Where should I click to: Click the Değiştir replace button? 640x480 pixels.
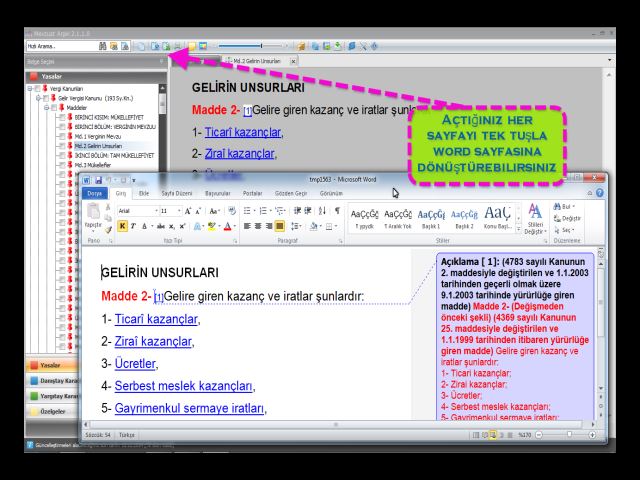click(x=567, y=218)
